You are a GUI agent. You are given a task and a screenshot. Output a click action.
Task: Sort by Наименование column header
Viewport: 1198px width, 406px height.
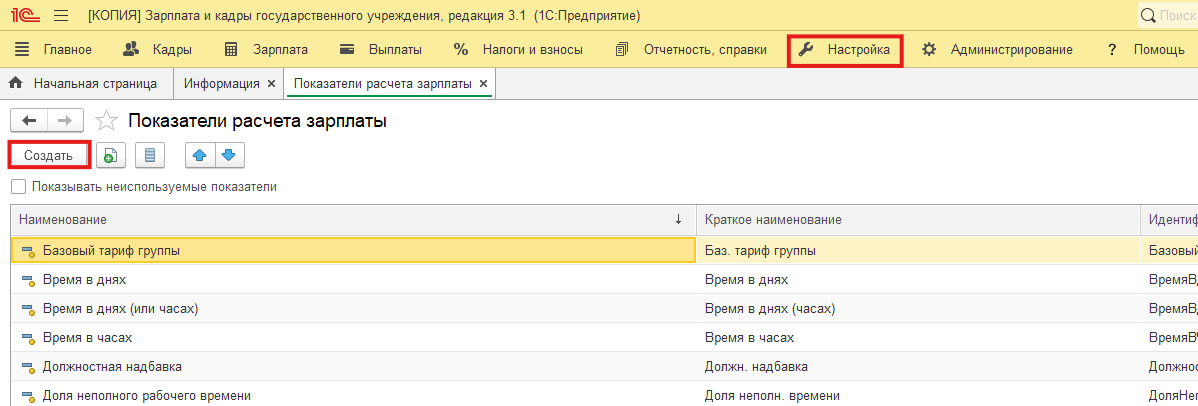point(353,219)
